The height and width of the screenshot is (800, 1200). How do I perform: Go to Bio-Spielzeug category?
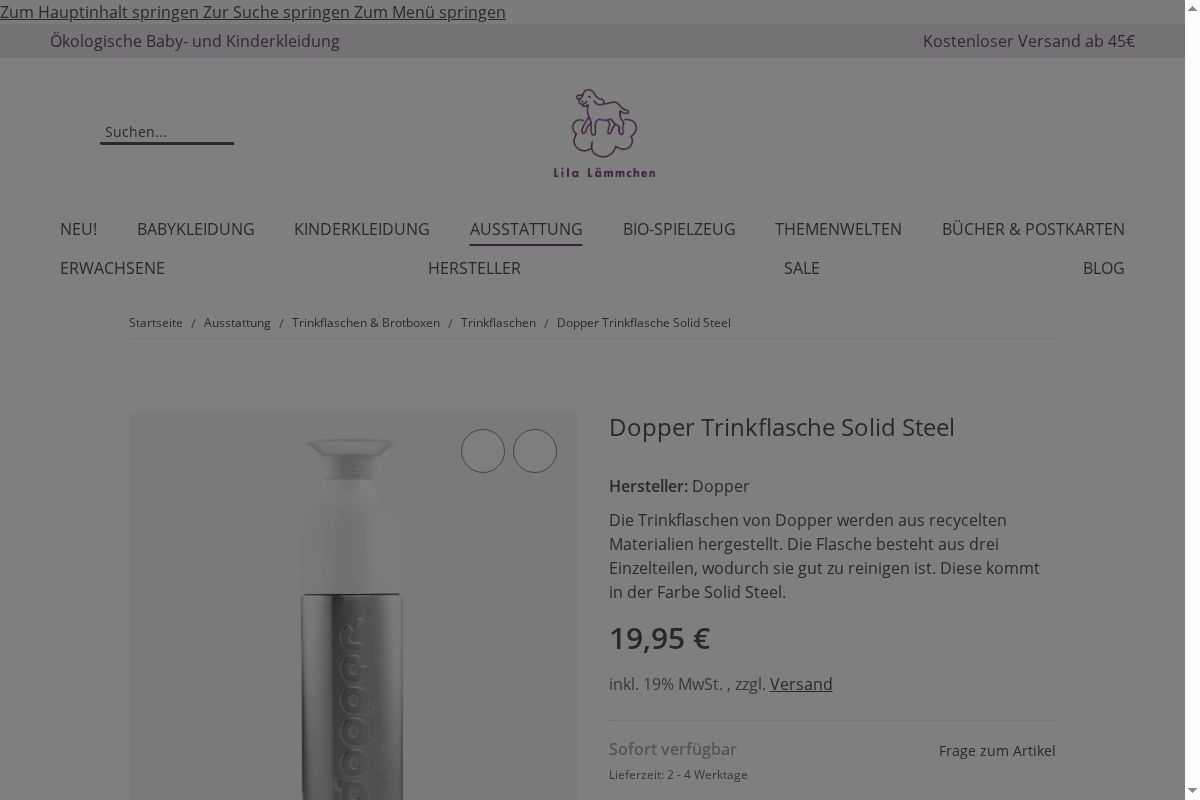[x=679, y=229]
